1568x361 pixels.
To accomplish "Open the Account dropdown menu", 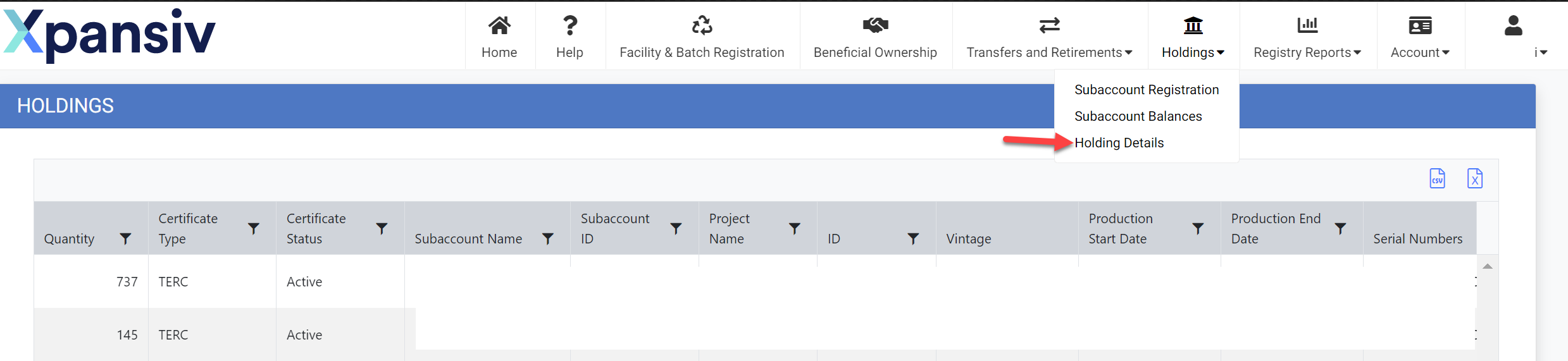I will point(1420,52).
